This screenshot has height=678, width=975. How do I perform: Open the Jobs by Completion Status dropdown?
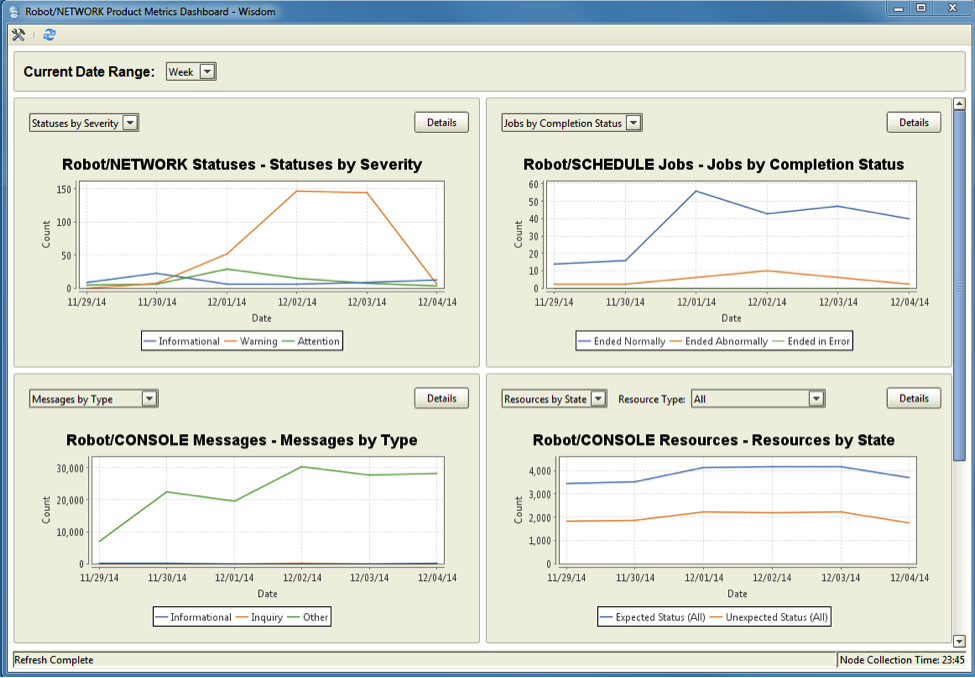[571, 123]
